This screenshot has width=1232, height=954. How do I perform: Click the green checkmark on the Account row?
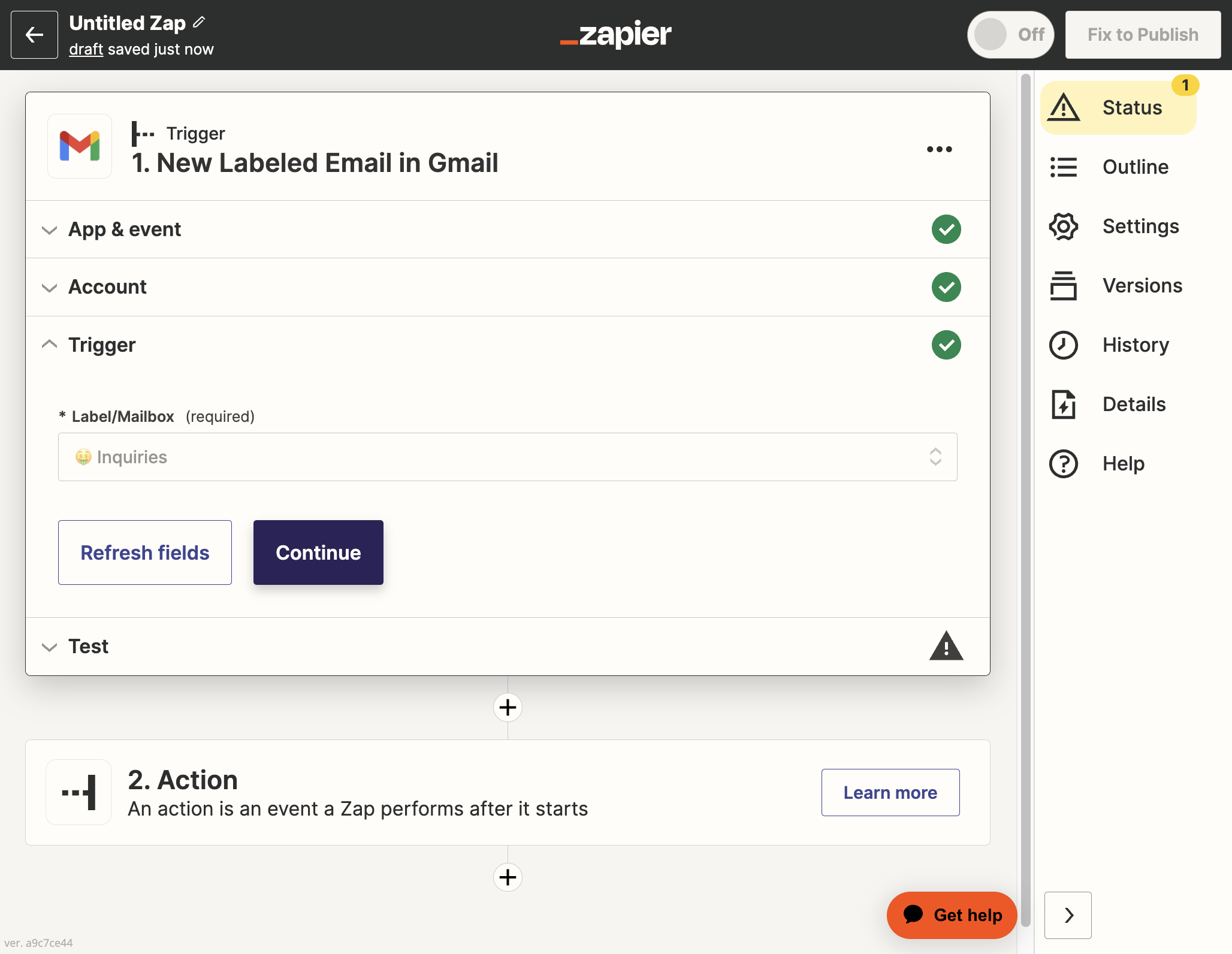point(946,287)
